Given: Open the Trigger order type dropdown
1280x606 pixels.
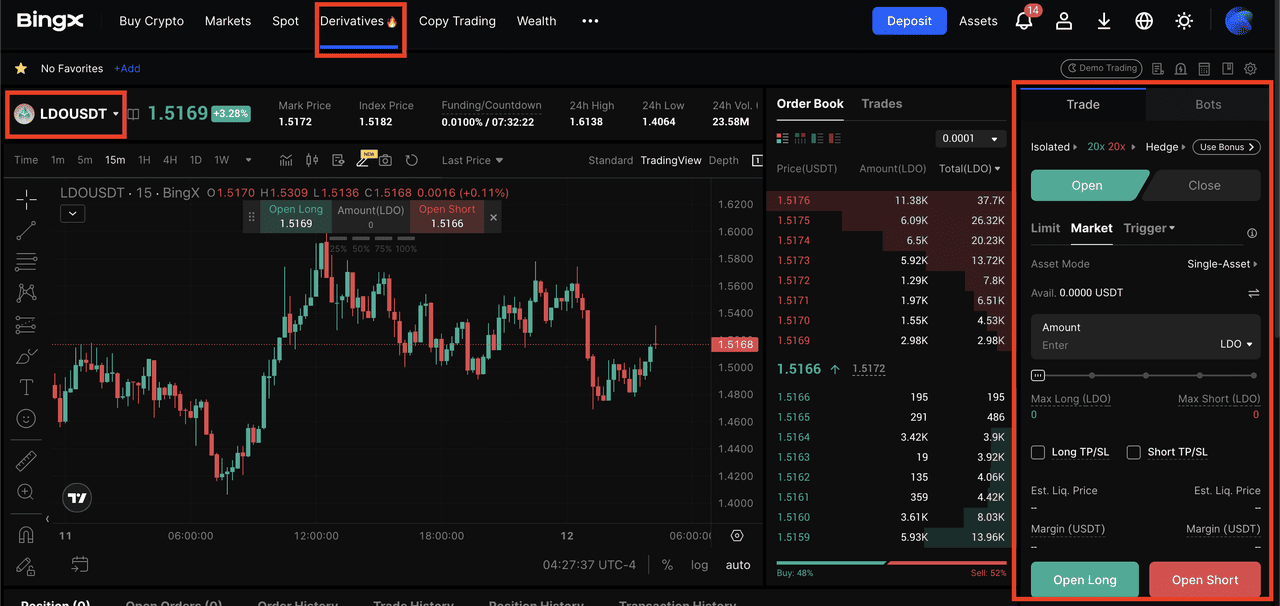Looking at the screenshot, I should coord(1149,228).
